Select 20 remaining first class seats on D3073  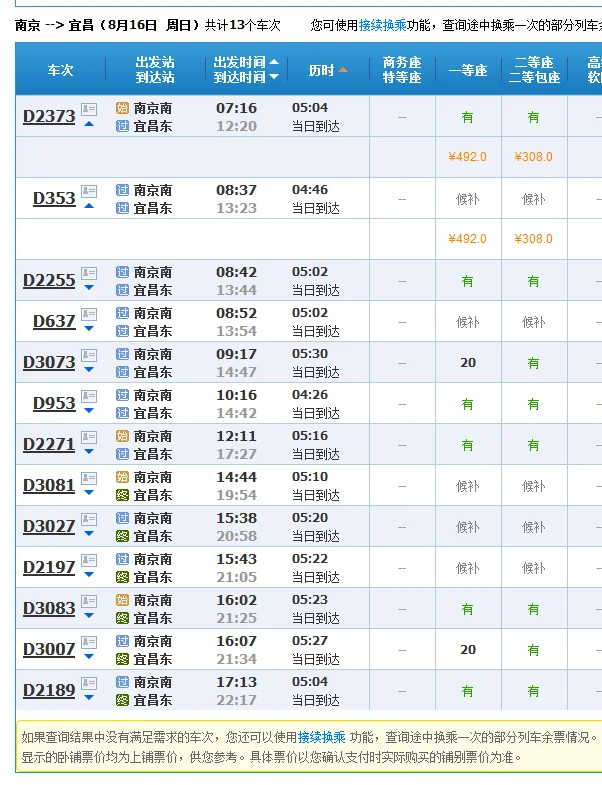coord(468,362)
